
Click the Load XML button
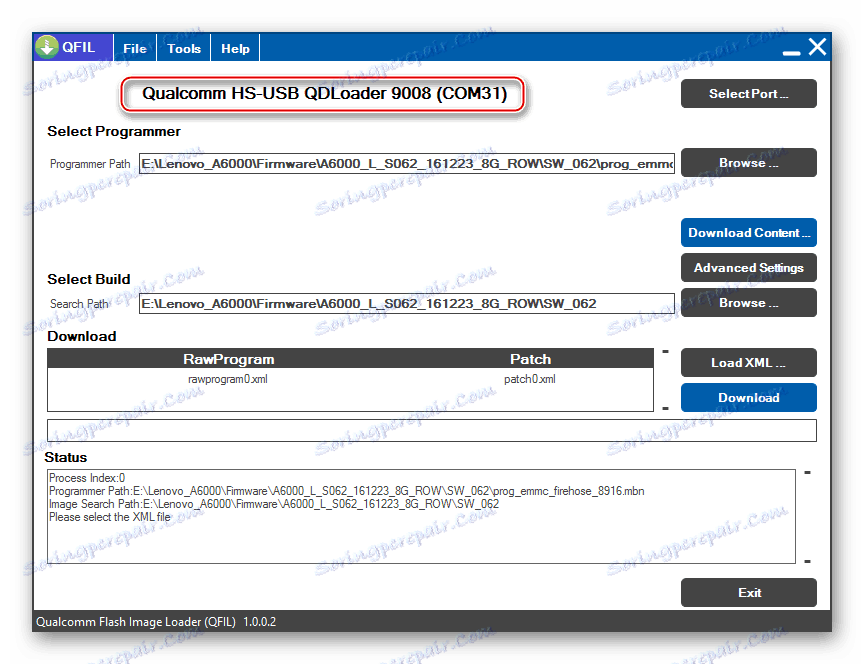click(x=749, y=363)
